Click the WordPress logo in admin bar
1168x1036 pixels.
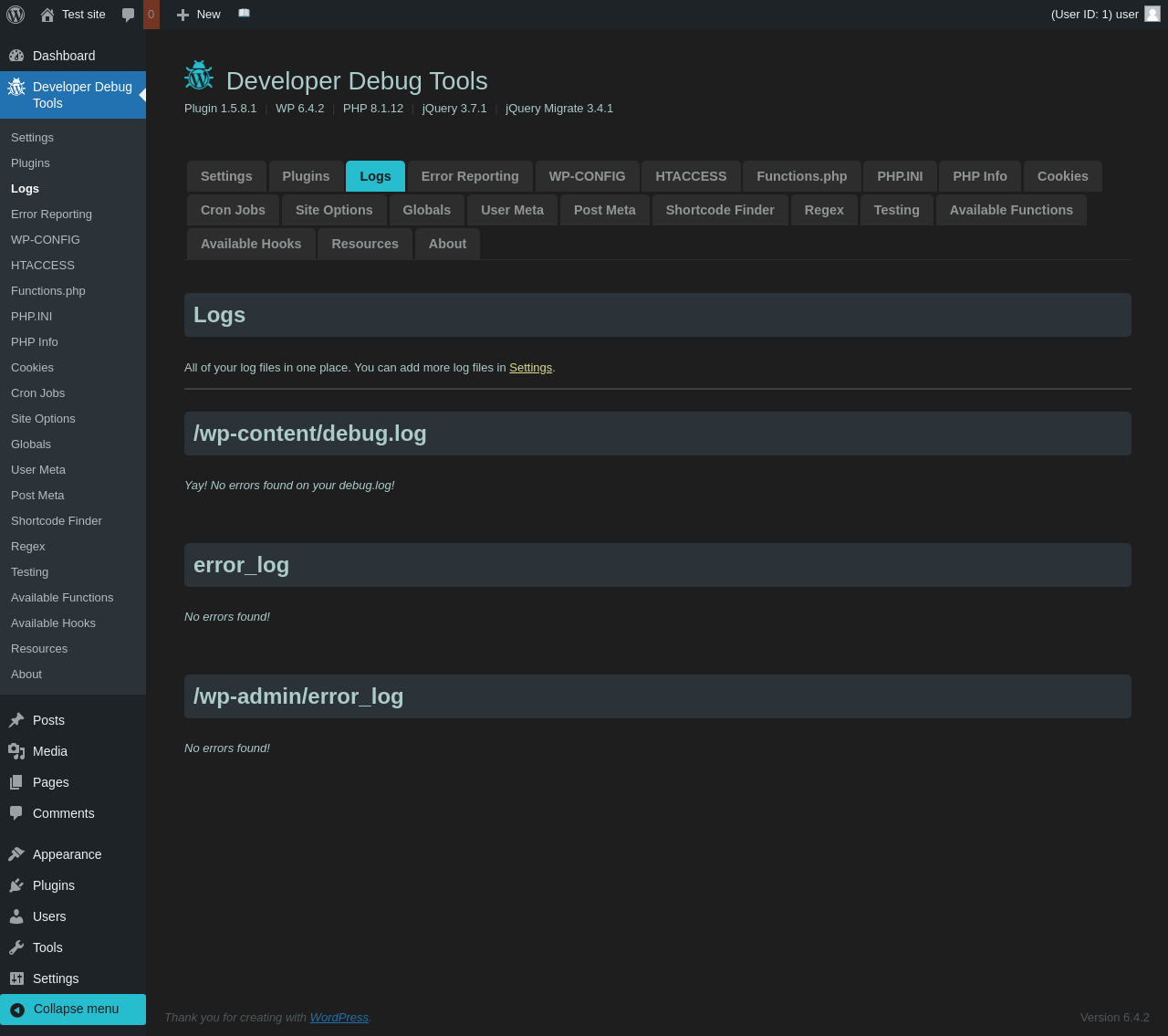click(16, 15)
